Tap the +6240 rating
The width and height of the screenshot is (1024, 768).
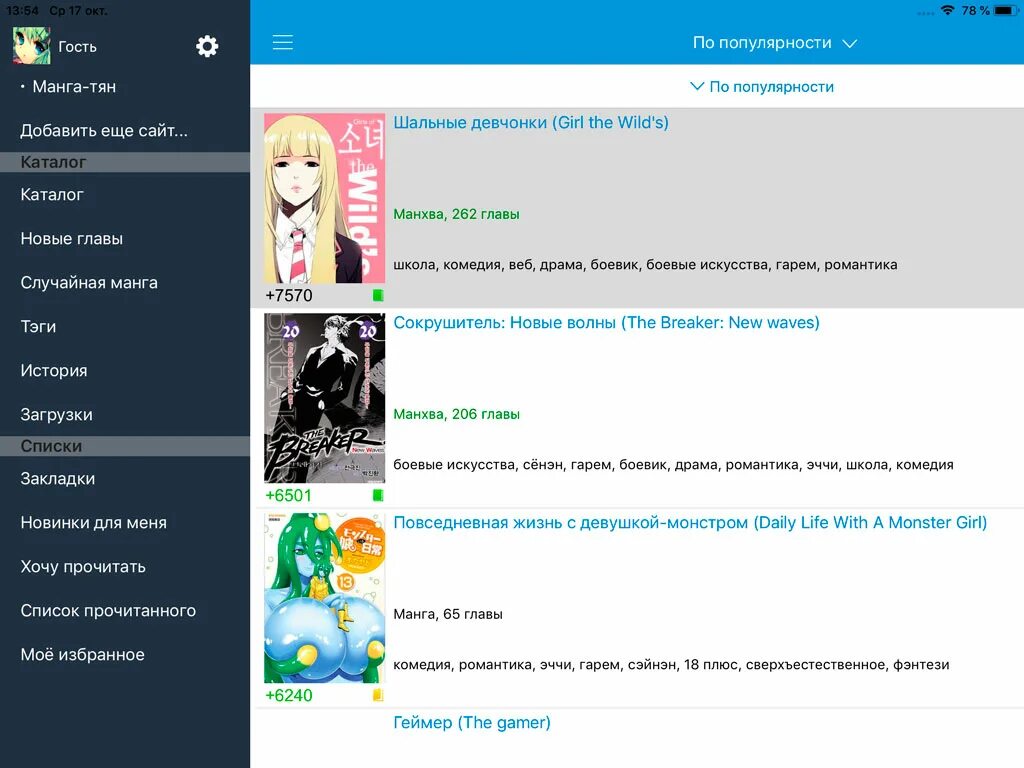point(289,696)
